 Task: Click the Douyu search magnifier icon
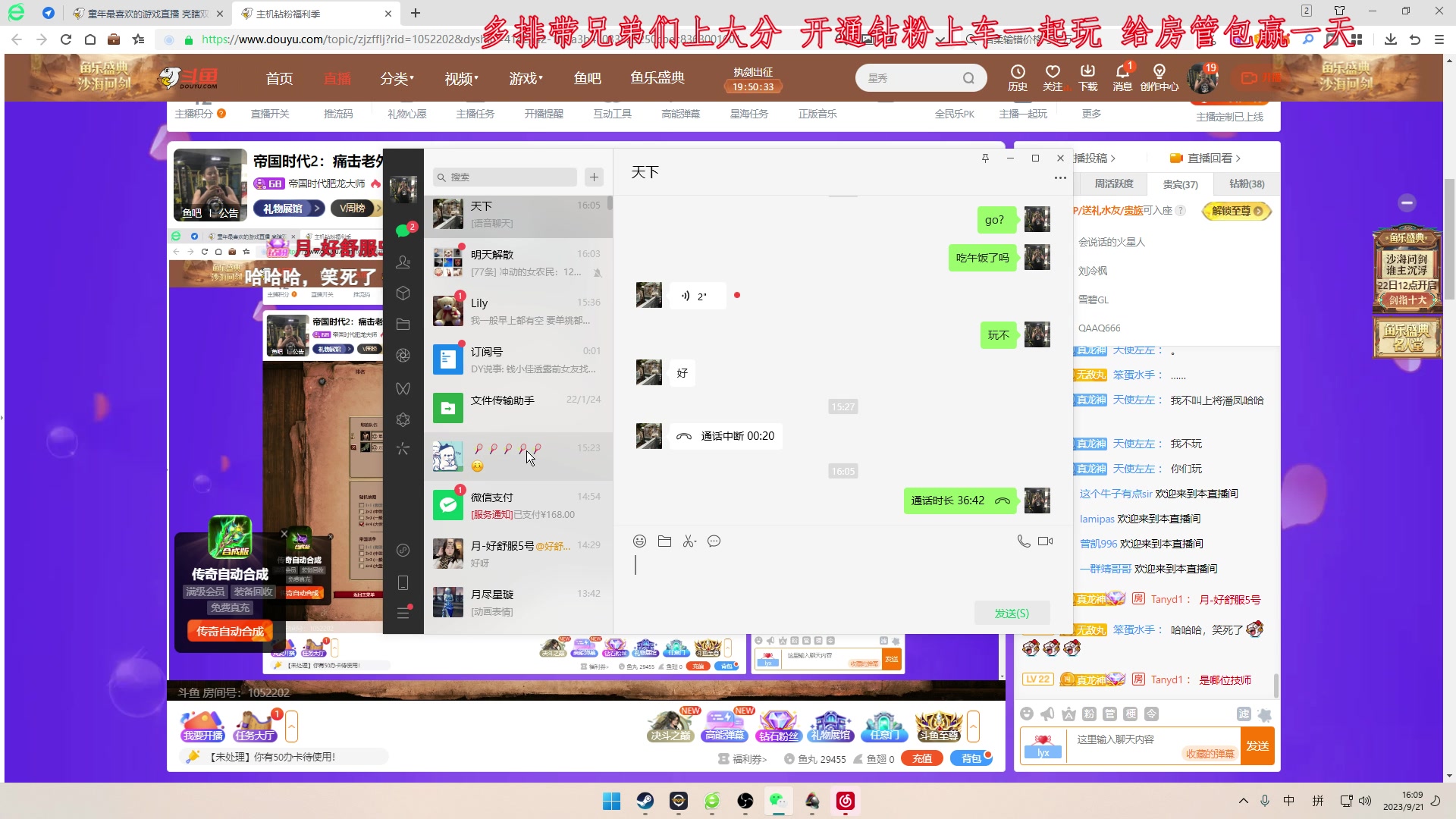click(968, 78)
